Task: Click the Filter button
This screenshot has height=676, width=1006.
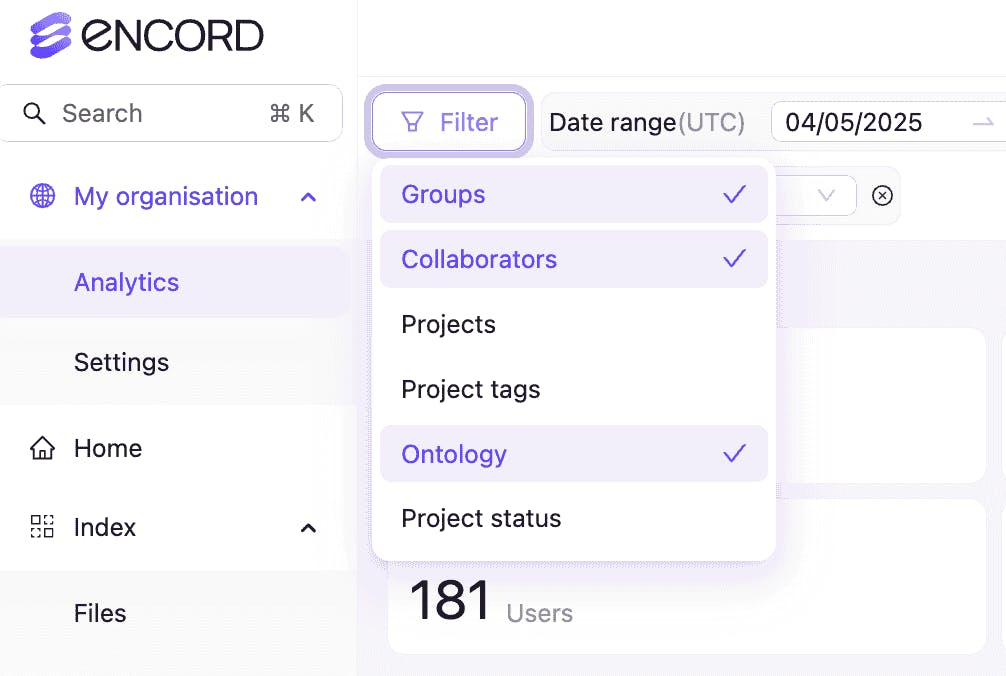Action: 449,122
